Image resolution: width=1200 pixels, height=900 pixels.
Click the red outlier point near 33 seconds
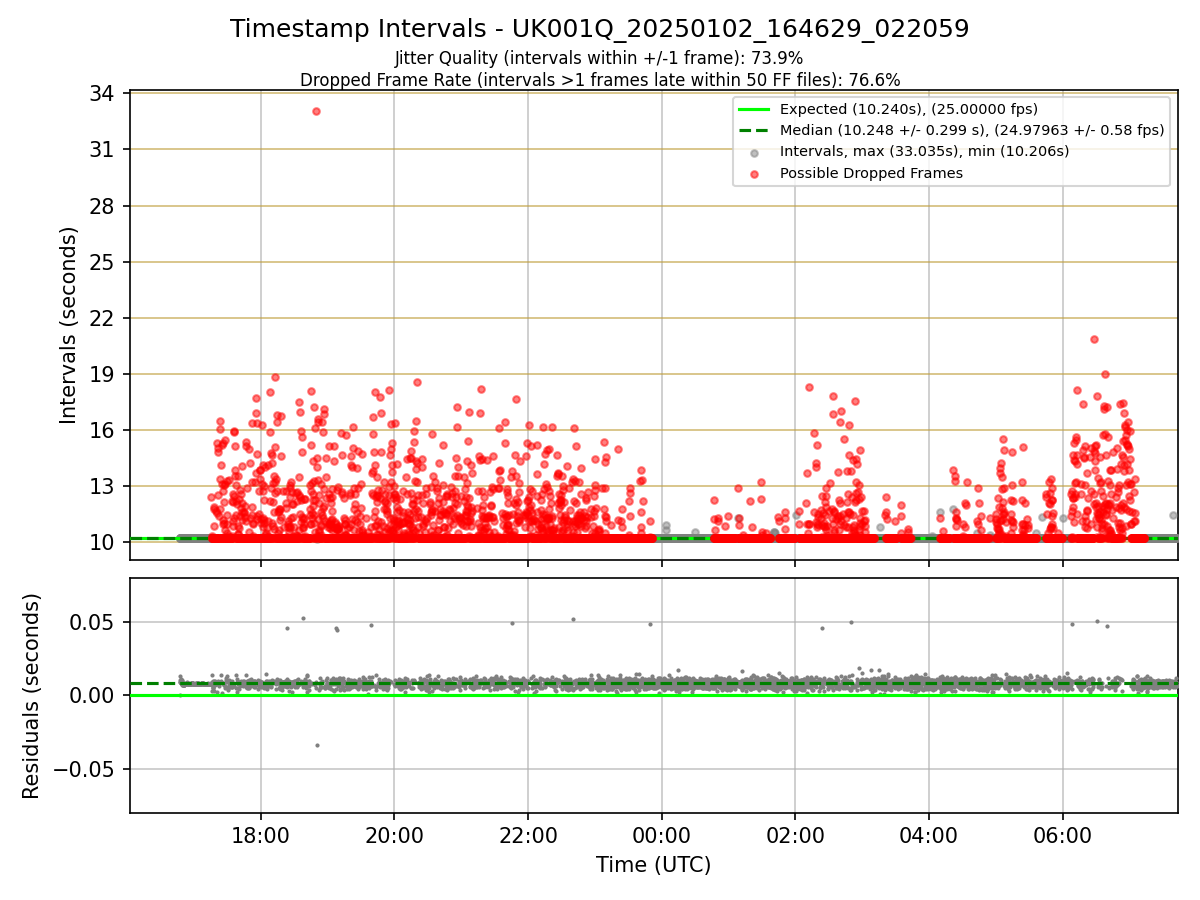point(316,111)
